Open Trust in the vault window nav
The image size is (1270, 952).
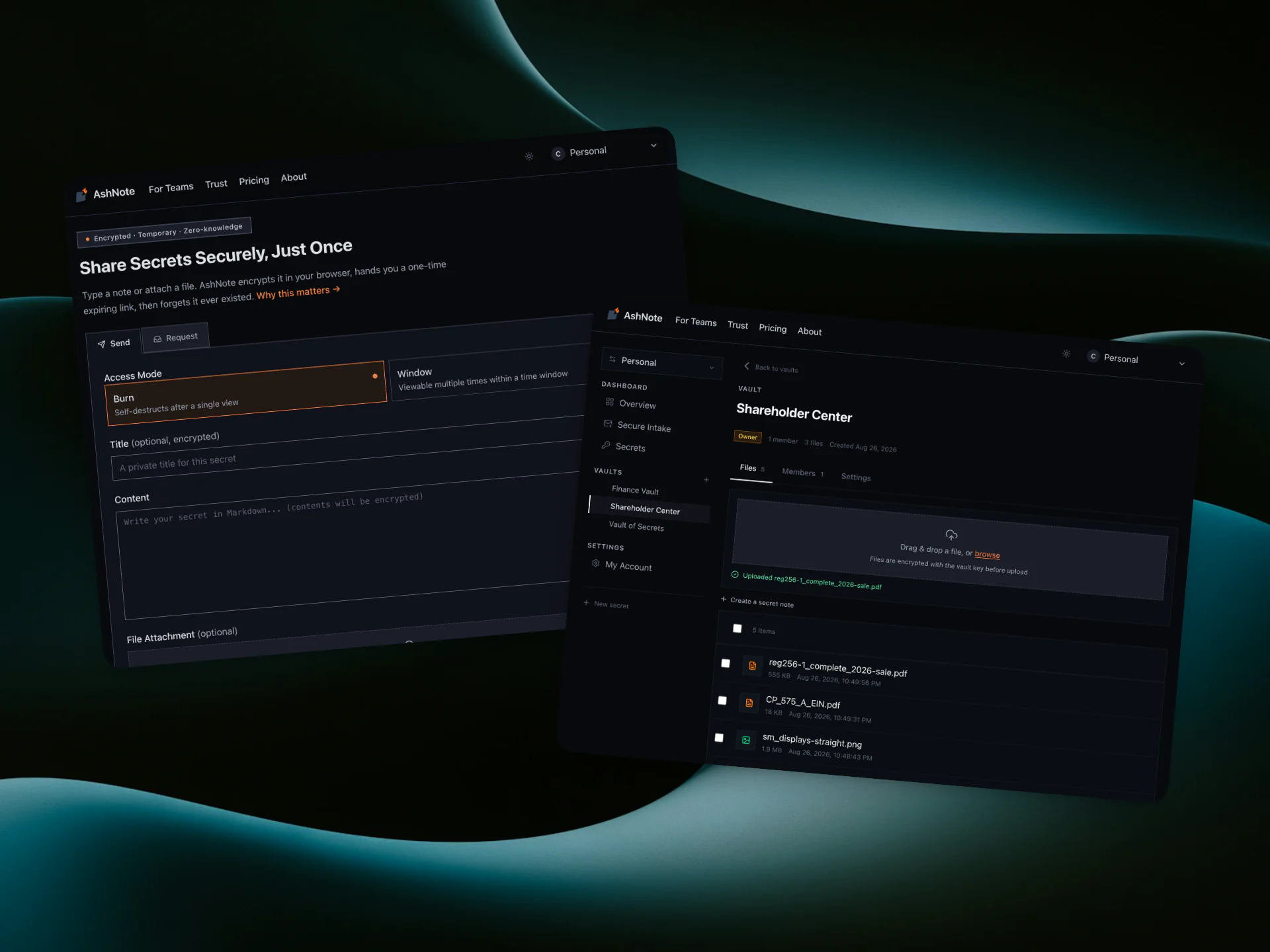738,325
